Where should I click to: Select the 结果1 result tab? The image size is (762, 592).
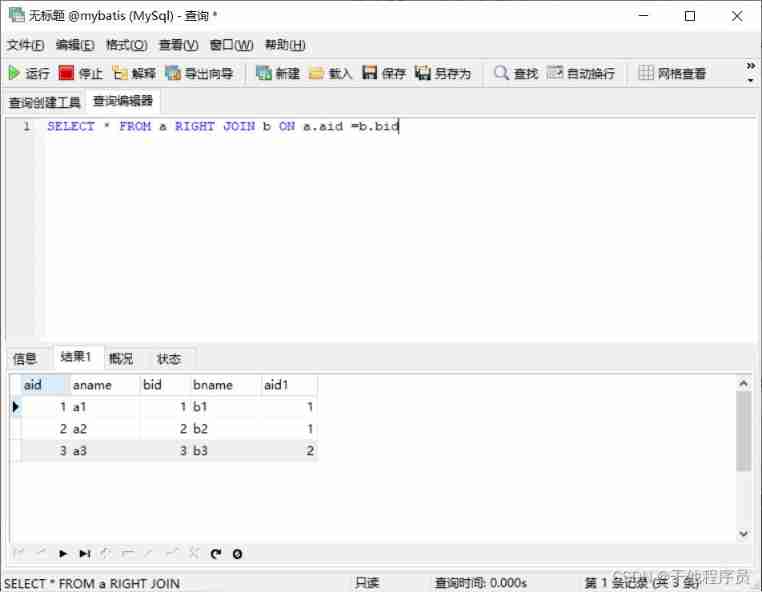pos(76,357)
